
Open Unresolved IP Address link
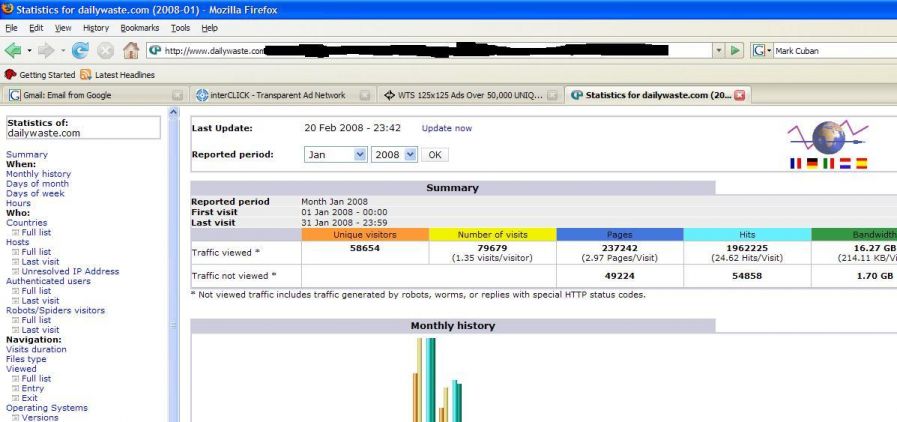[70, 271]
